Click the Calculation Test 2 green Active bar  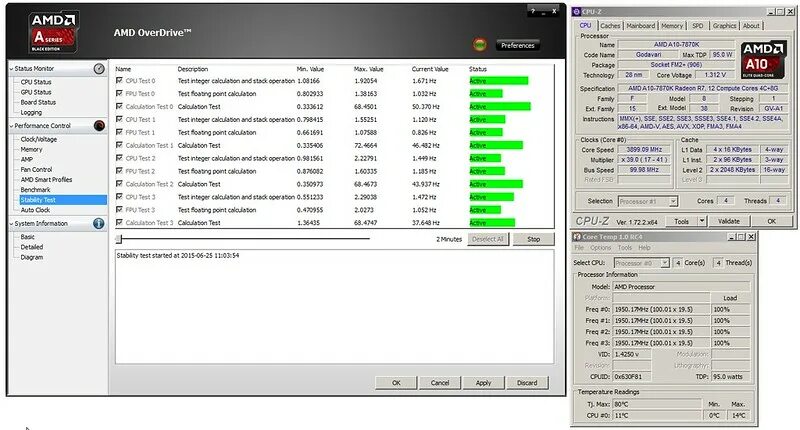[x=496, y=184]
